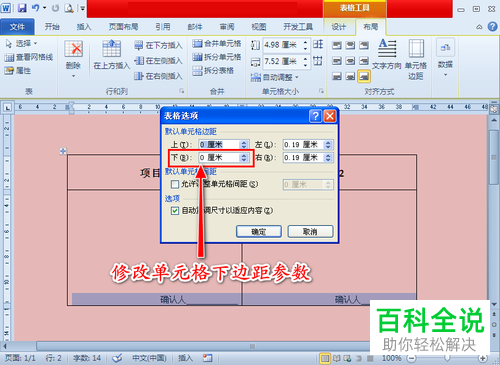Switch to full screen reading view
500x365 pixels.
[337, 358]
